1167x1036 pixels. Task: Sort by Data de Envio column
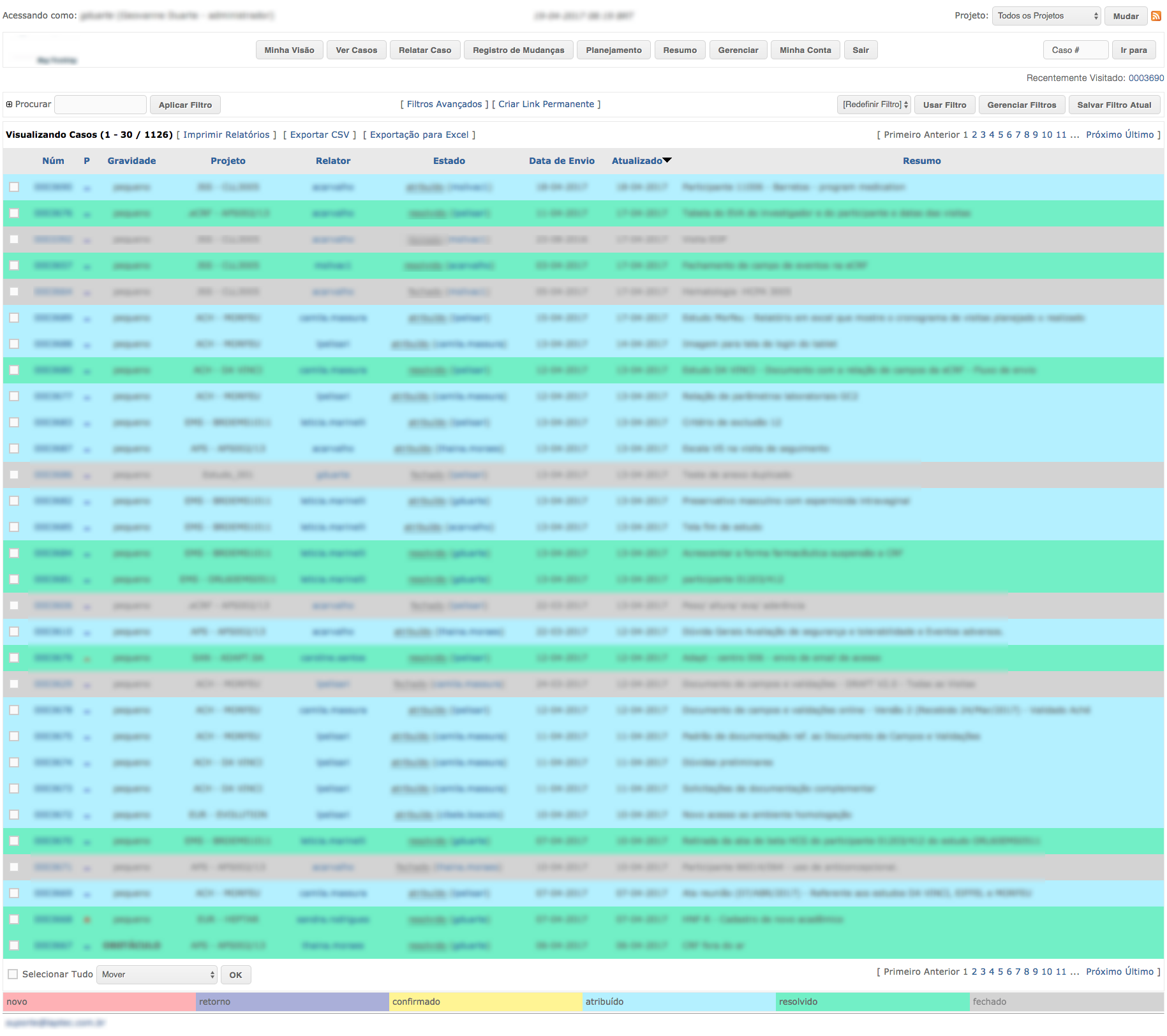(561, 161)
